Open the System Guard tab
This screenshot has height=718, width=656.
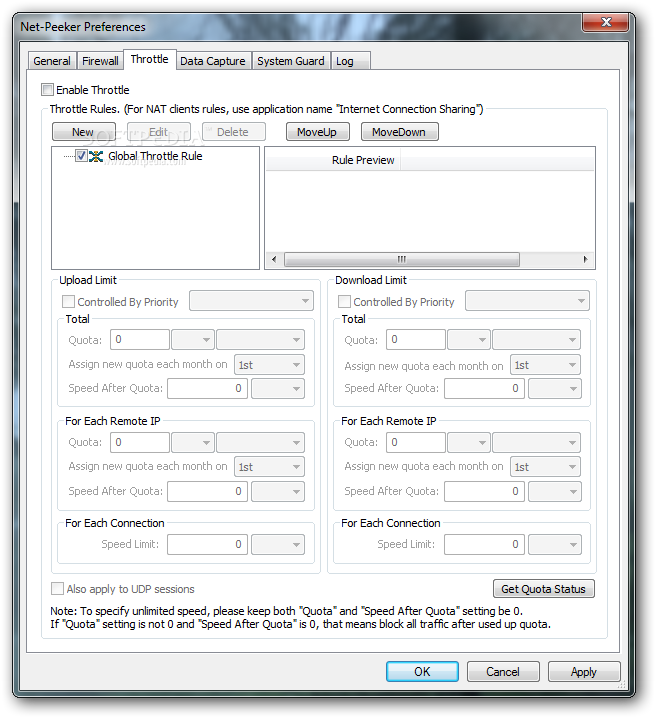tap(291, 61)
